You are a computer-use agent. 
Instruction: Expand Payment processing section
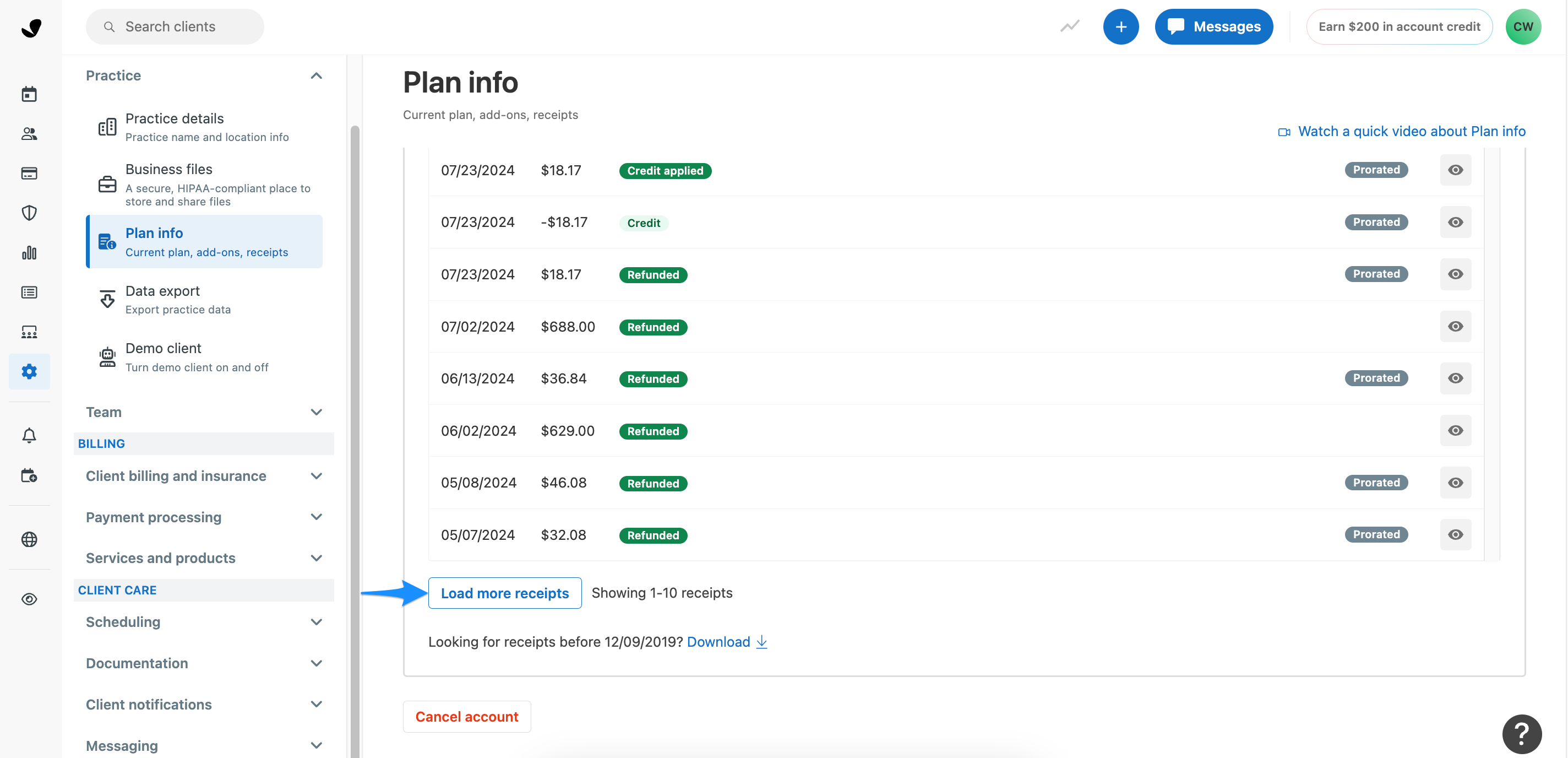[x=316, y=517]
